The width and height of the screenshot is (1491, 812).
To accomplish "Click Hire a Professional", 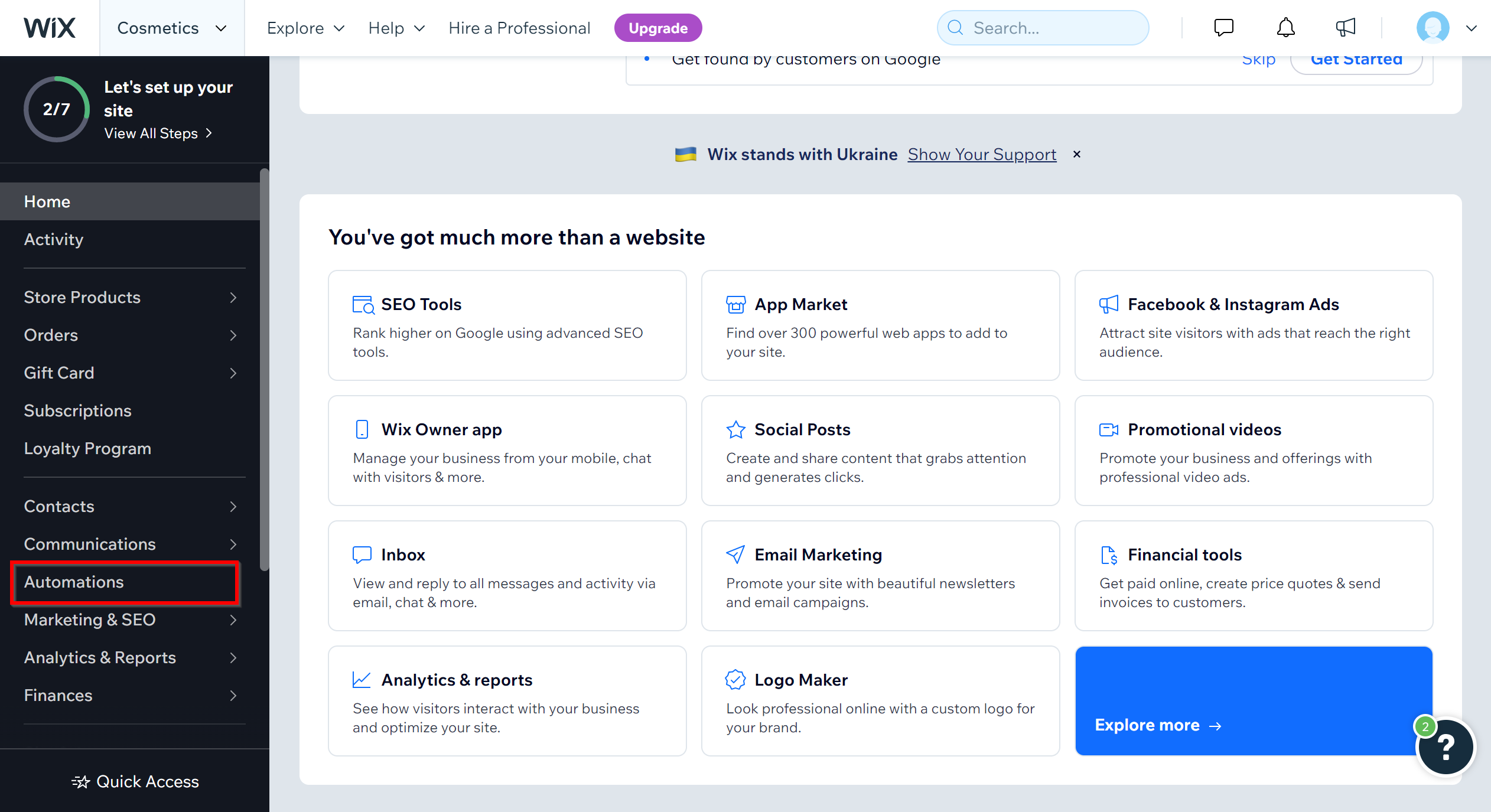I will point(519,28).
